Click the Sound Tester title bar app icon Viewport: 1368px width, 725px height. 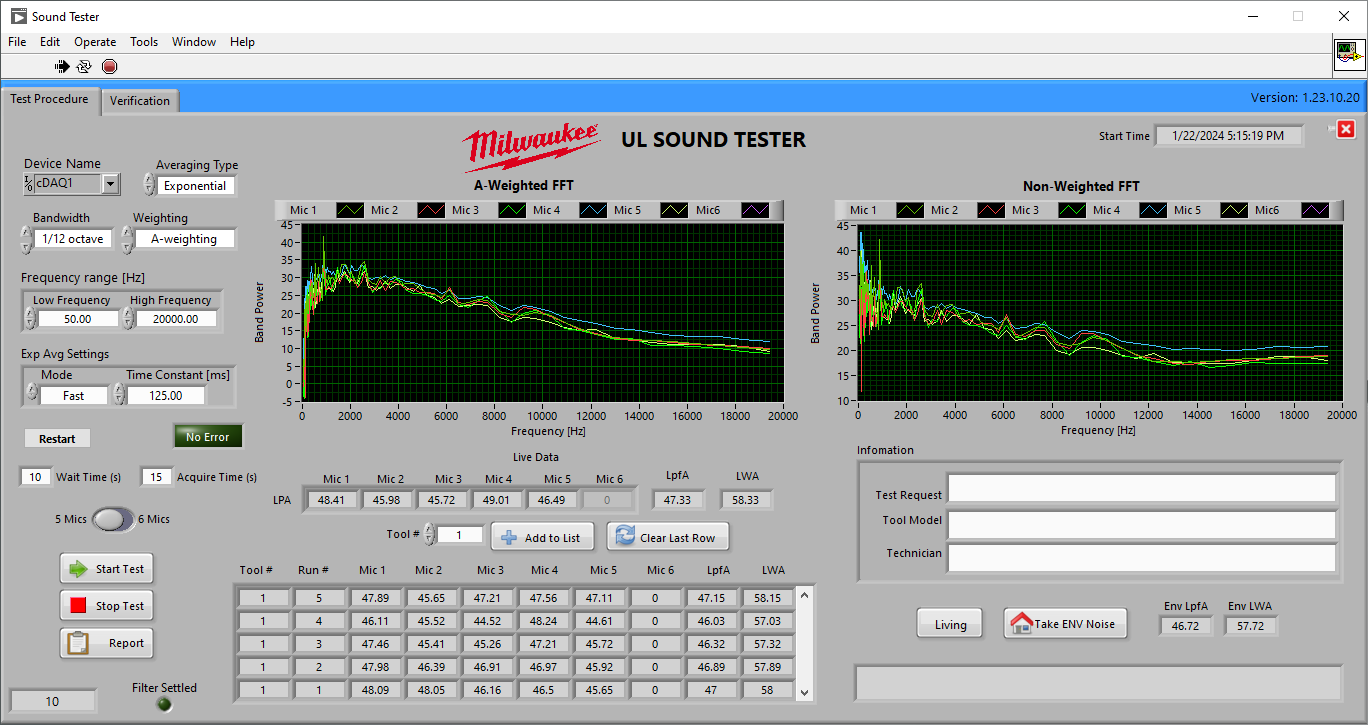point(18,16)
